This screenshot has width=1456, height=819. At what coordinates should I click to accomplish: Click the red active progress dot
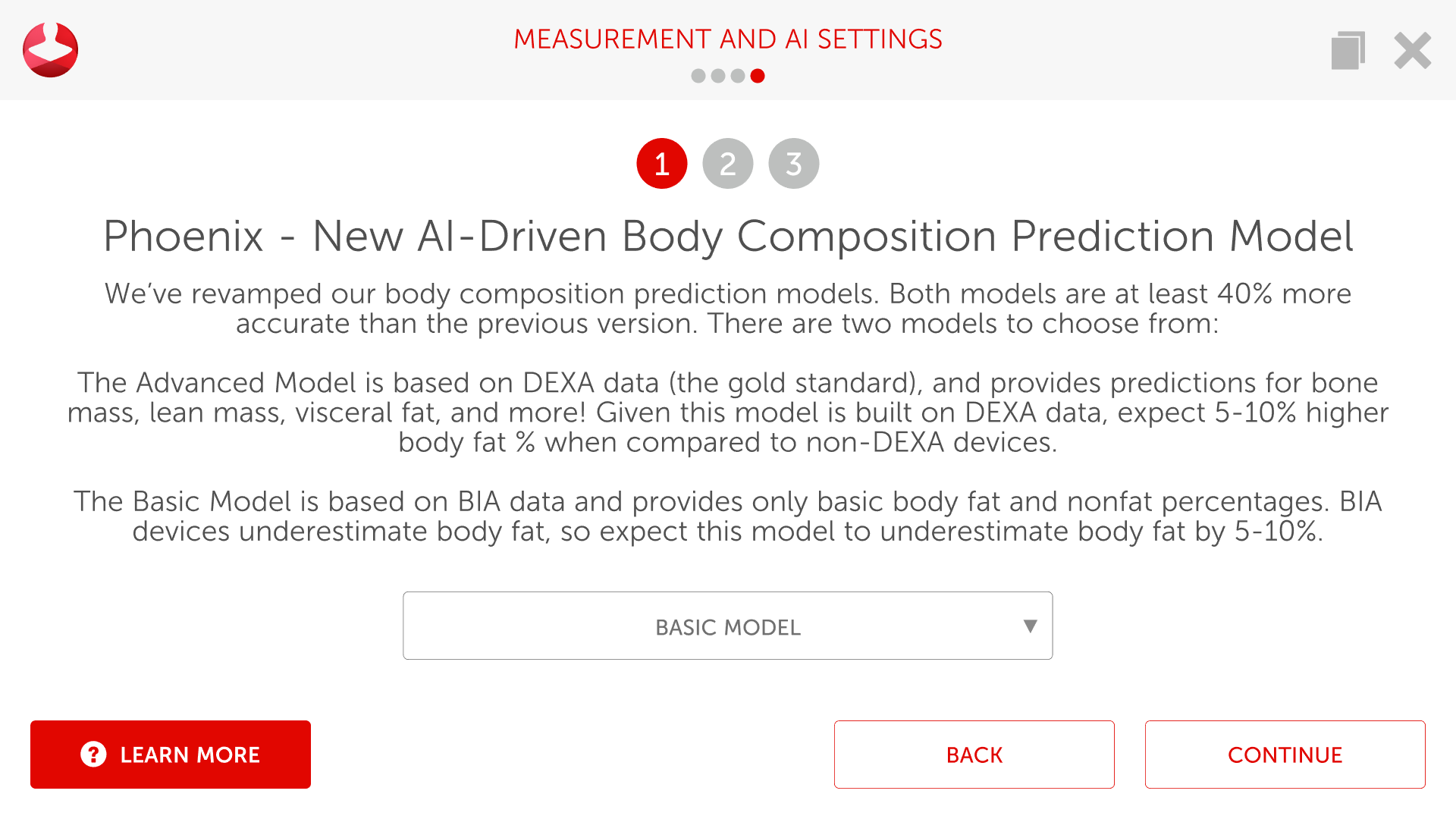coord(758,76)
